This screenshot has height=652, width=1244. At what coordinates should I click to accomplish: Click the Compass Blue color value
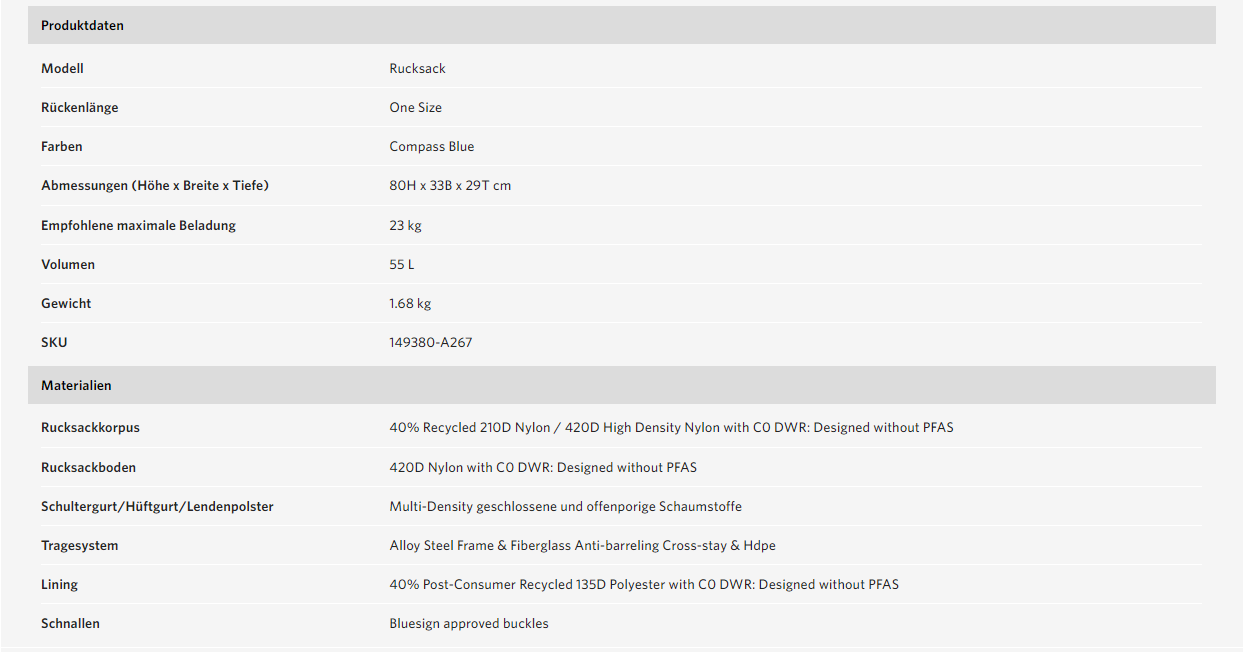pos(431,146)
